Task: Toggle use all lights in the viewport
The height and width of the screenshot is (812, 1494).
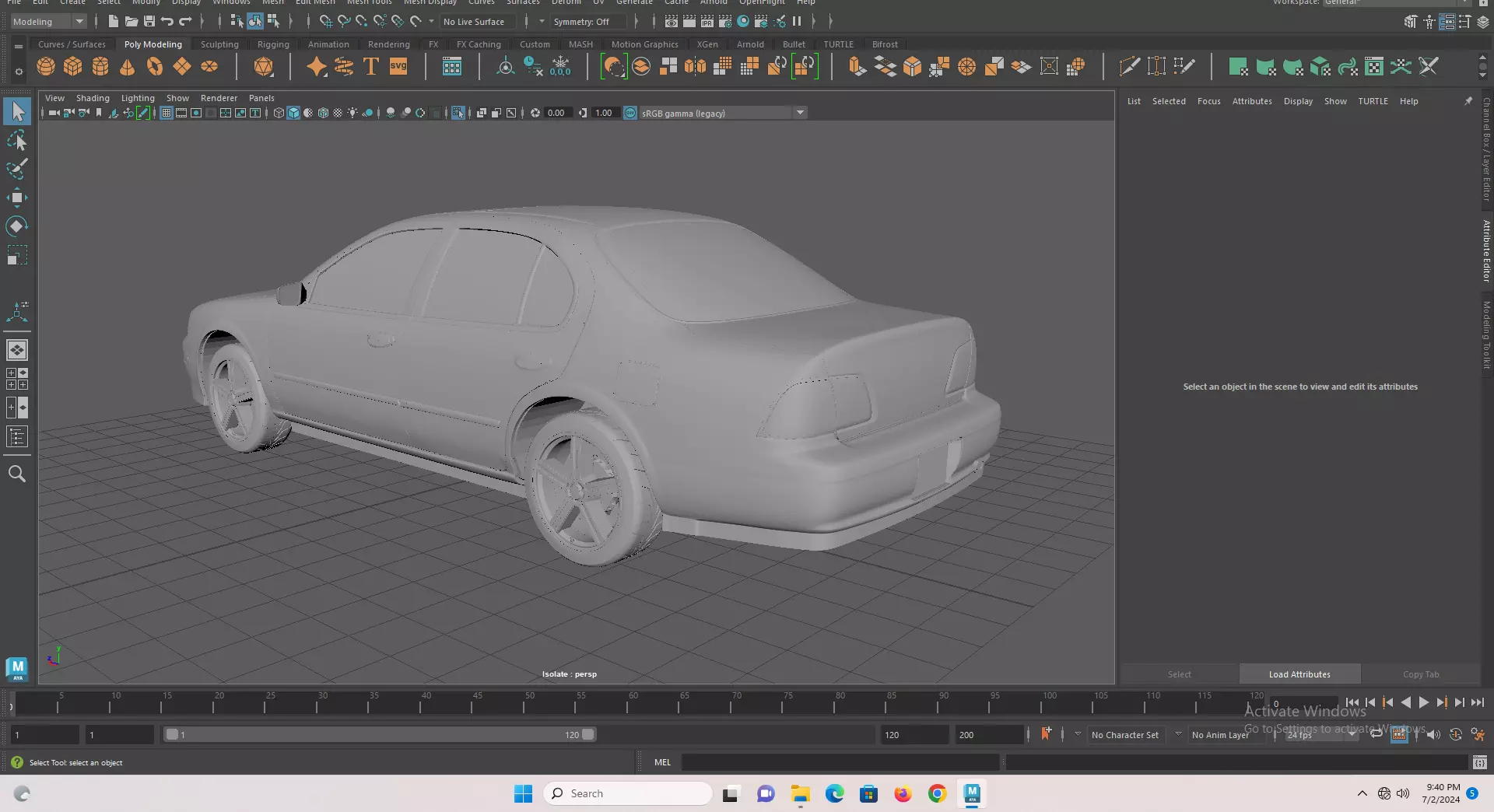Action: pyautogui.click(x=352, y=113)
